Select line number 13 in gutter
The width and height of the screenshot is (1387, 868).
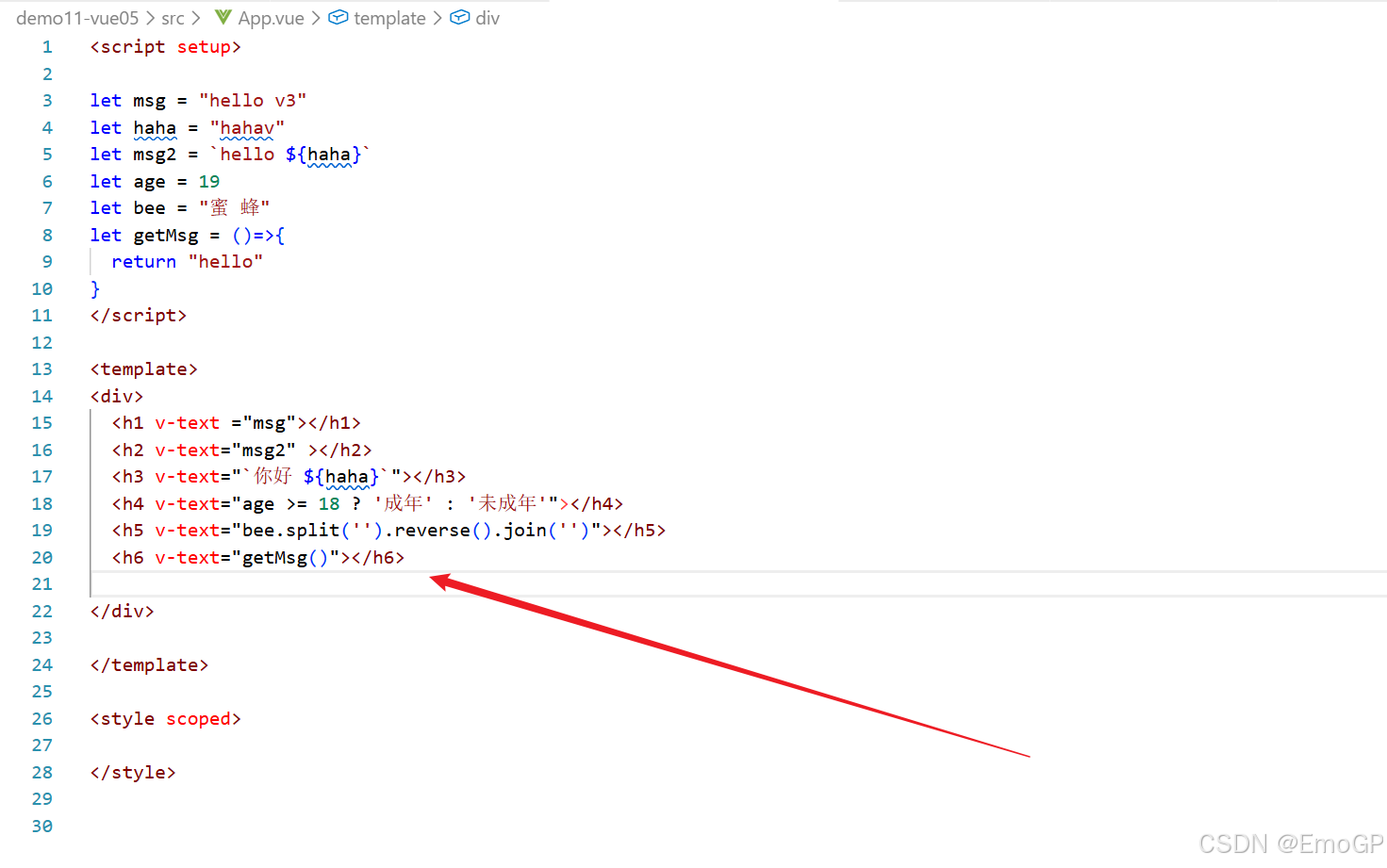click(41, 369)
